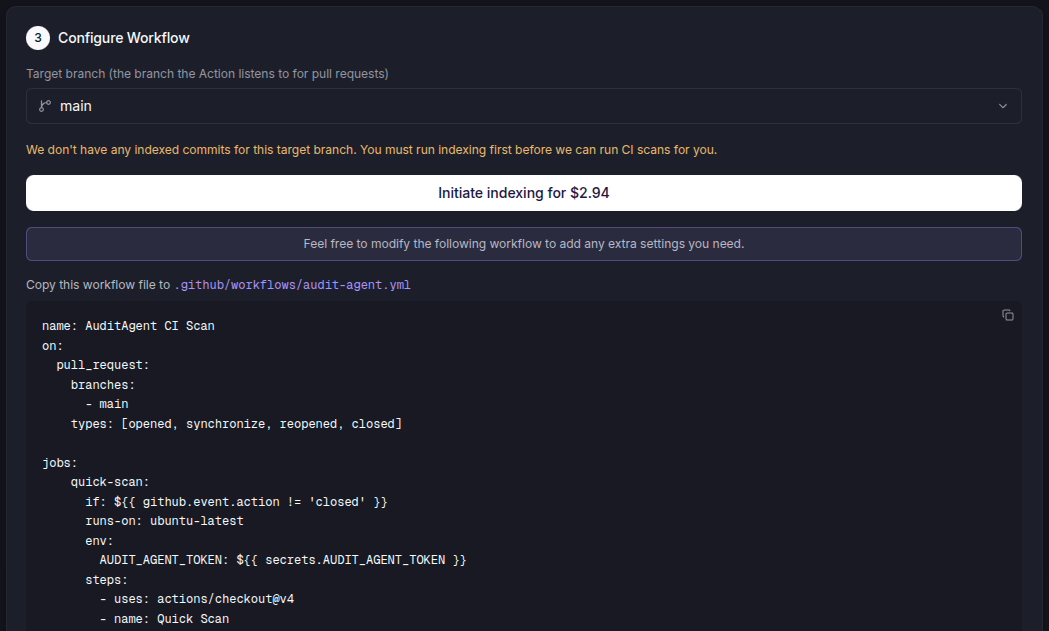Click the 'if: ${{ github.event.action' line

237,502
